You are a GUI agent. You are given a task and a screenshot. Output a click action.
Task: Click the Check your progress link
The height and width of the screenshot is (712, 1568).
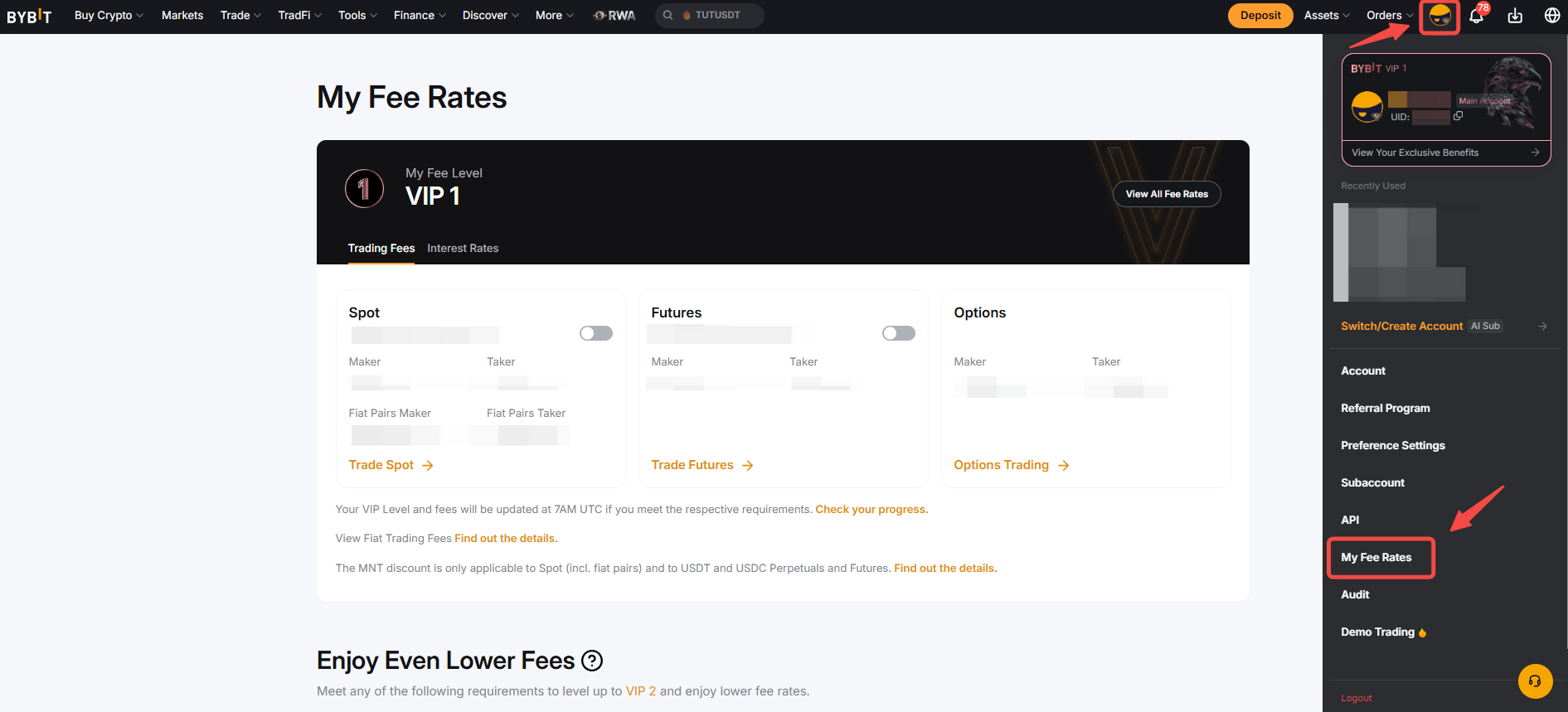pyautogui.click(x=871, y=509)
